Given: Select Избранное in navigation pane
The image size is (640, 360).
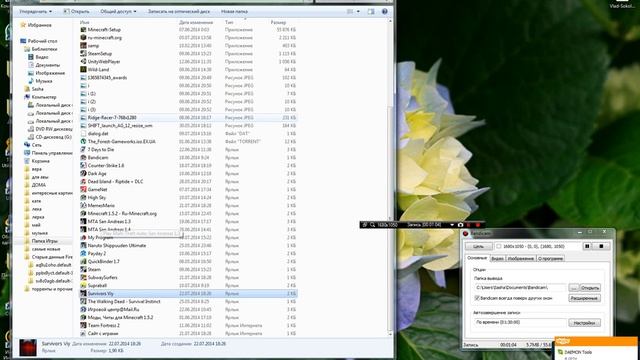Looking at the screenshot, I should coord(39,25).
